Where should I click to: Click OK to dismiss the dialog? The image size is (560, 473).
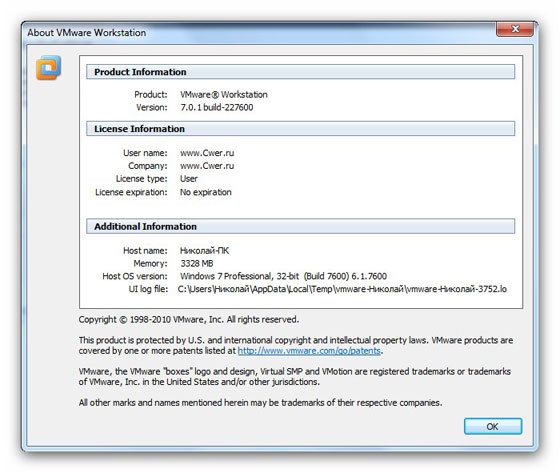coord(492,426)
